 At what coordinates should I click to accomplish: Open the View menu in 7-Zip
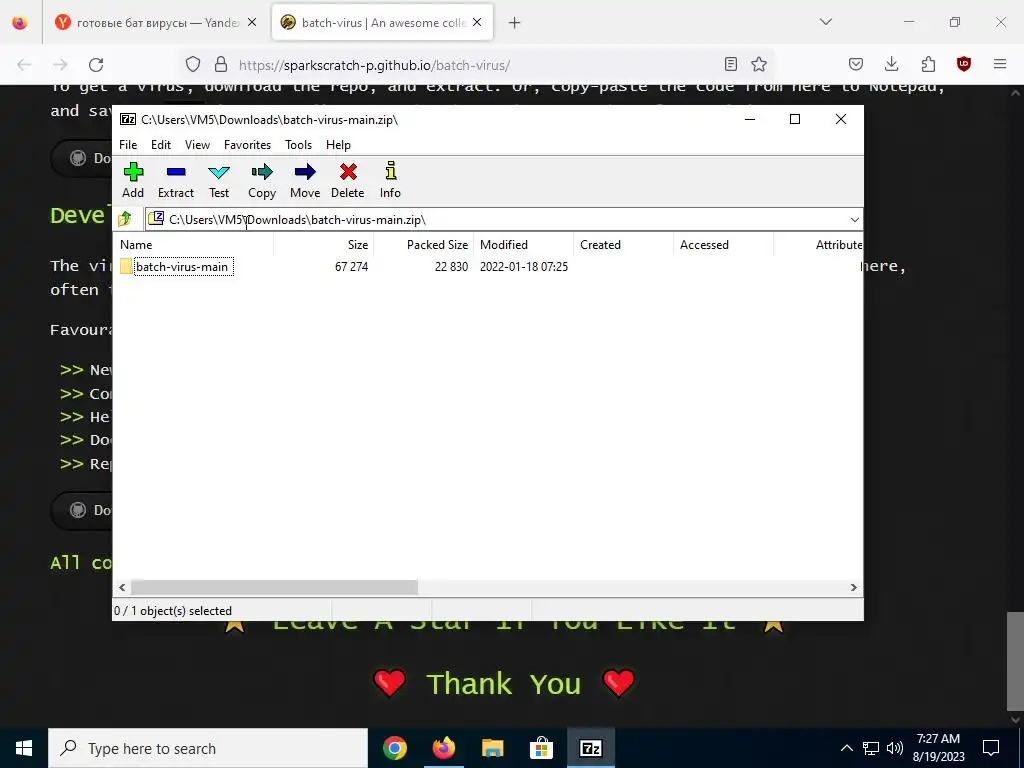[x=197, y=145]
